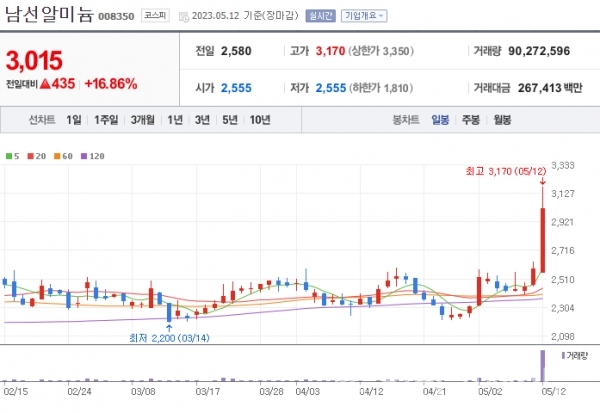Click the red up-arrow price change icon
Screen dimensions: 600x413
click(x=45, y=84)
